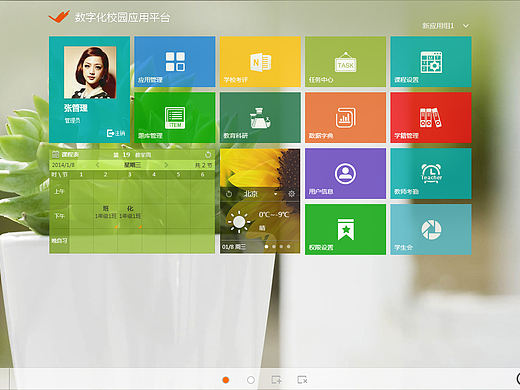Viewport: 520px width, 390px height.
Task: Click the calendar icon beside 课程表
Action: [x=56, y=154]
